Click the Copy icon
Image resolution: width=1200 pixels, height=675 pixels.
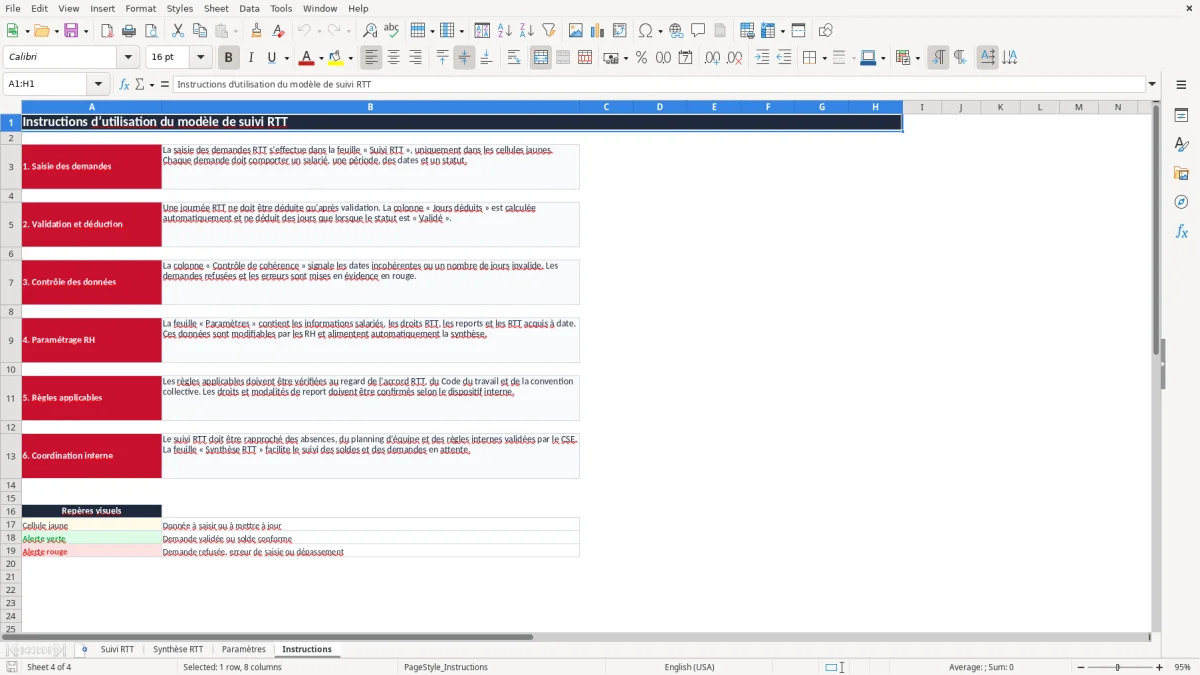point(200,31)
